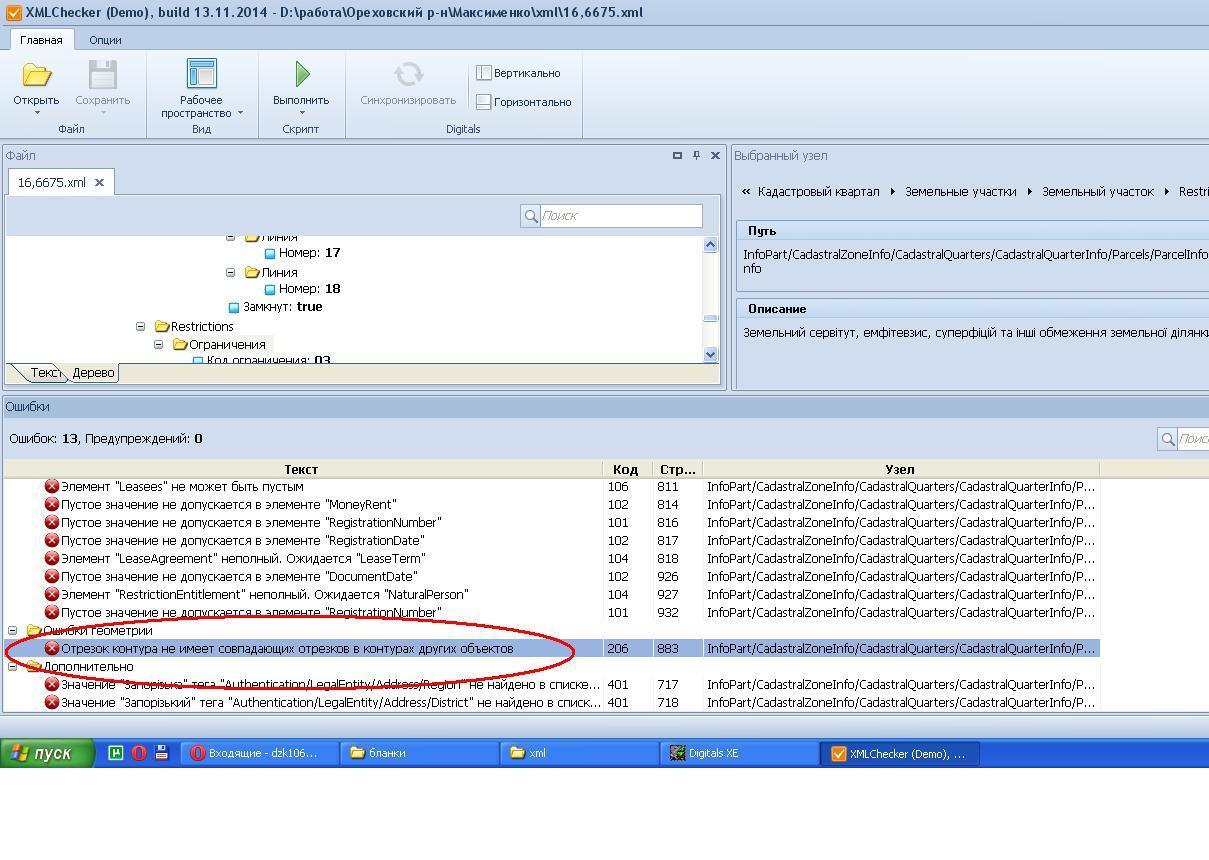Screen dimensions: 1209x860
Task: Click the green quick-launch icon in the taskbar
Action: click(x=116, y=753)
